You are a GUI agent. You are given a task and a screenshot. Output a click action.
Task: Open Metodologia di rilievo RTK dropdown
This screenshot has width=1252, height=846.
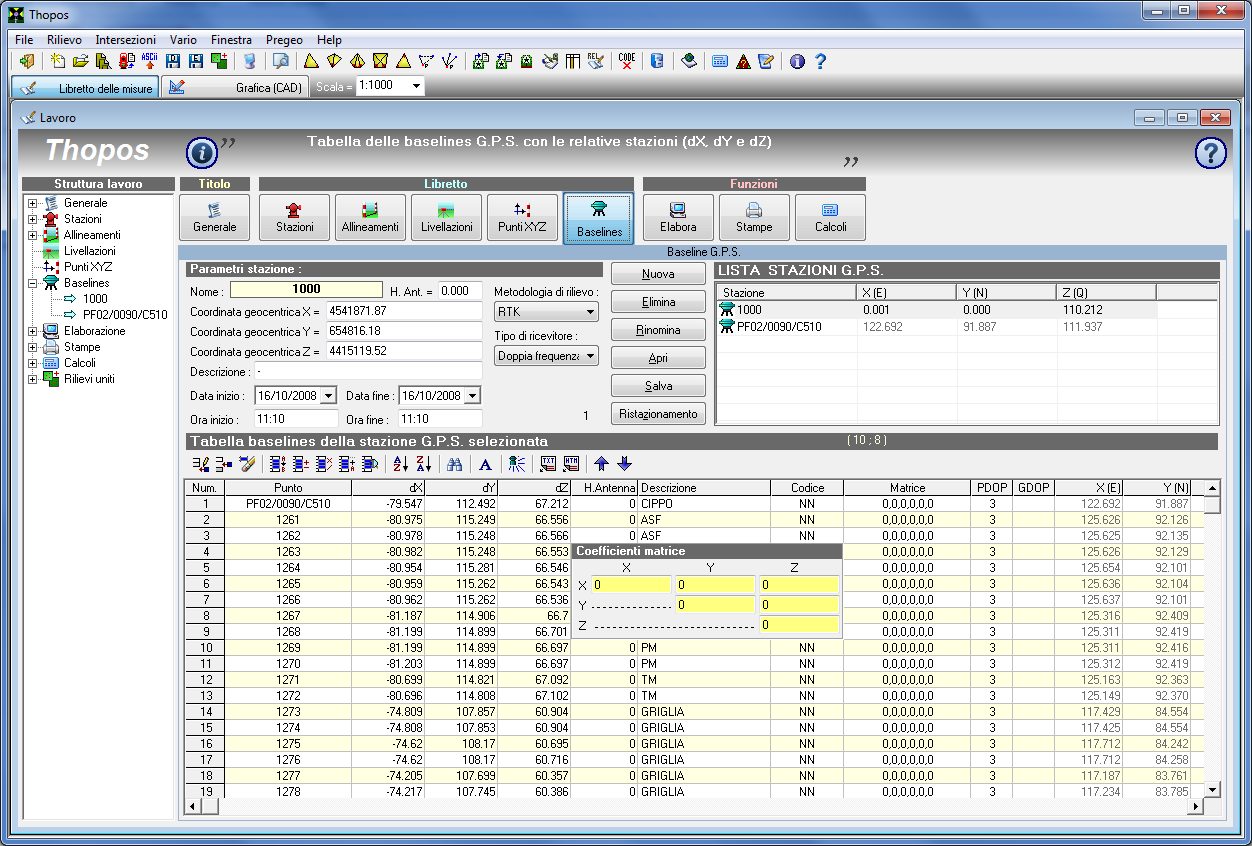pos(591,312)
